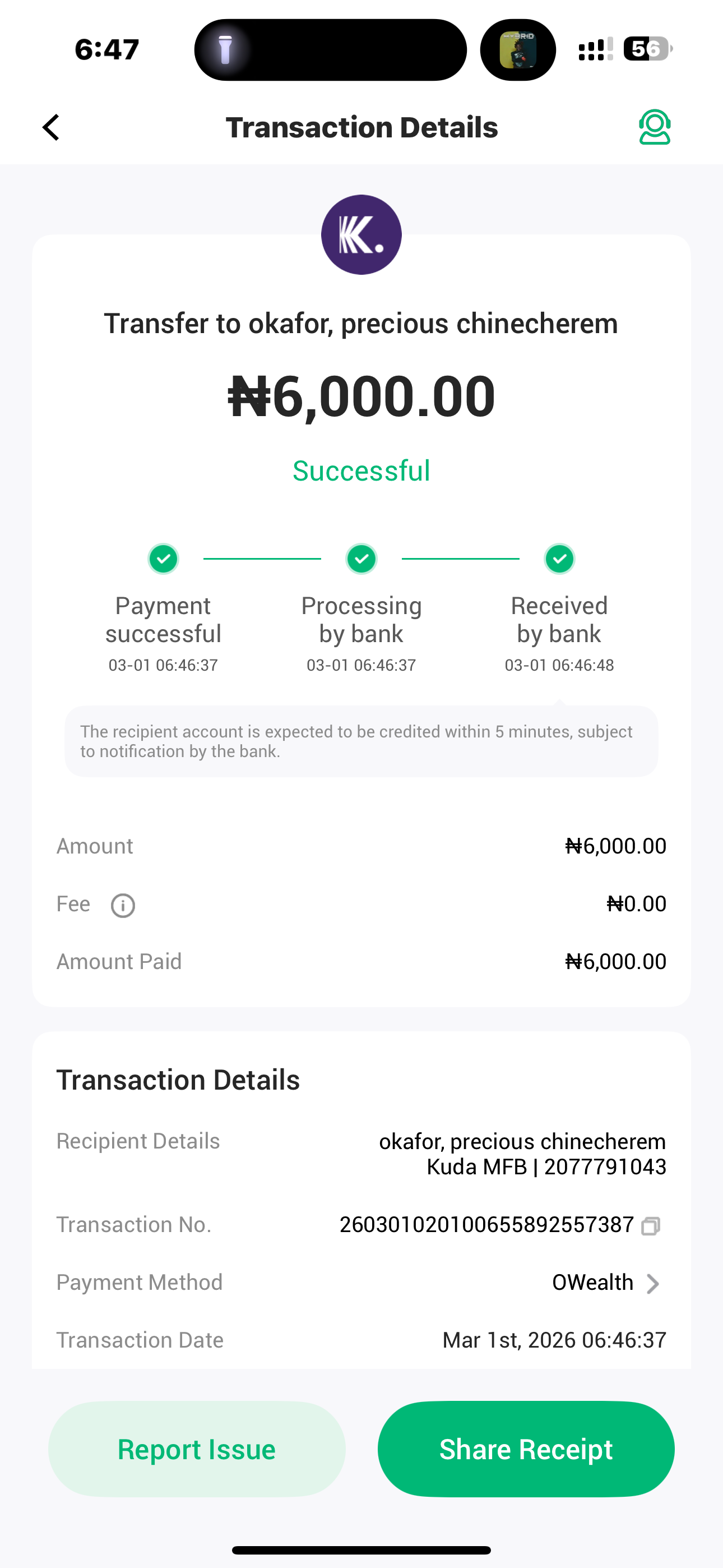Tap the Processing by bank checkmark
The height and width of the screenshot is (1568, 723).
[361, 559]
